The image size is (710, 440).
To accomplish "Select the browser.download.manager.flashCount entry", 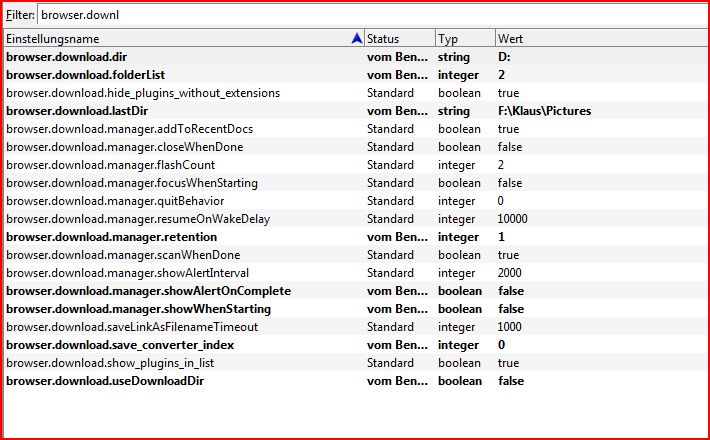I will 110,165.
